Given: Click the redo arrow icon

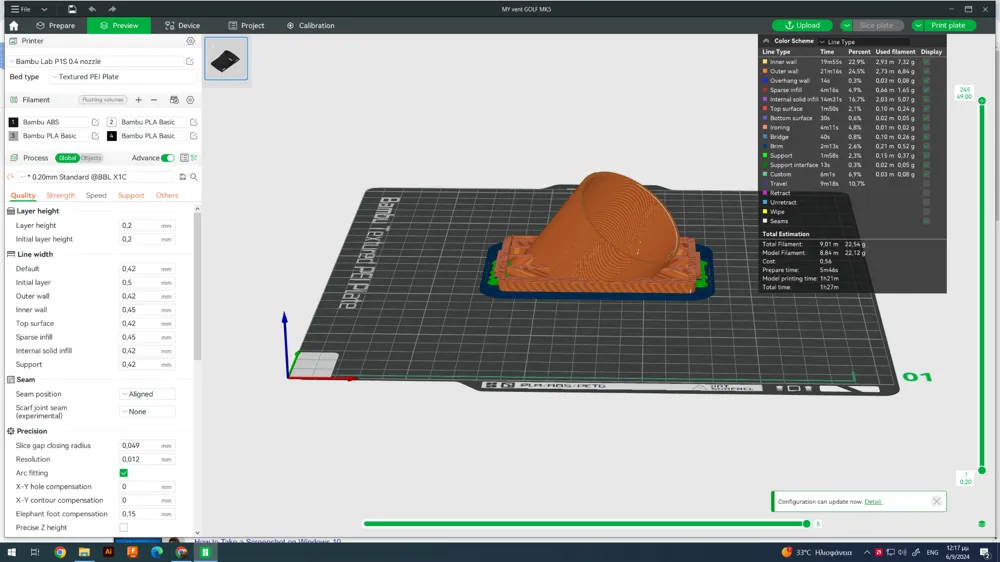Looking at the screenshot, I should (112, 9).
